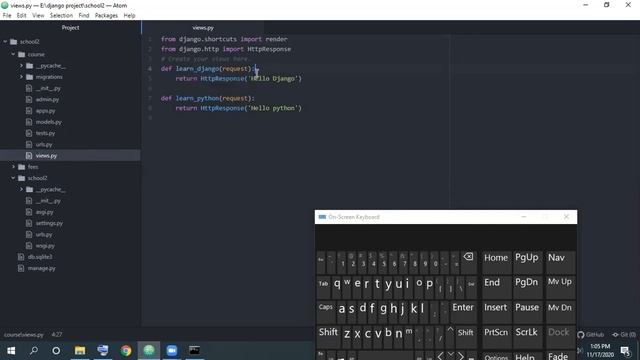Open asgi.py file
This screenshot has height=360, width=640.
click(x=44, y=212)
